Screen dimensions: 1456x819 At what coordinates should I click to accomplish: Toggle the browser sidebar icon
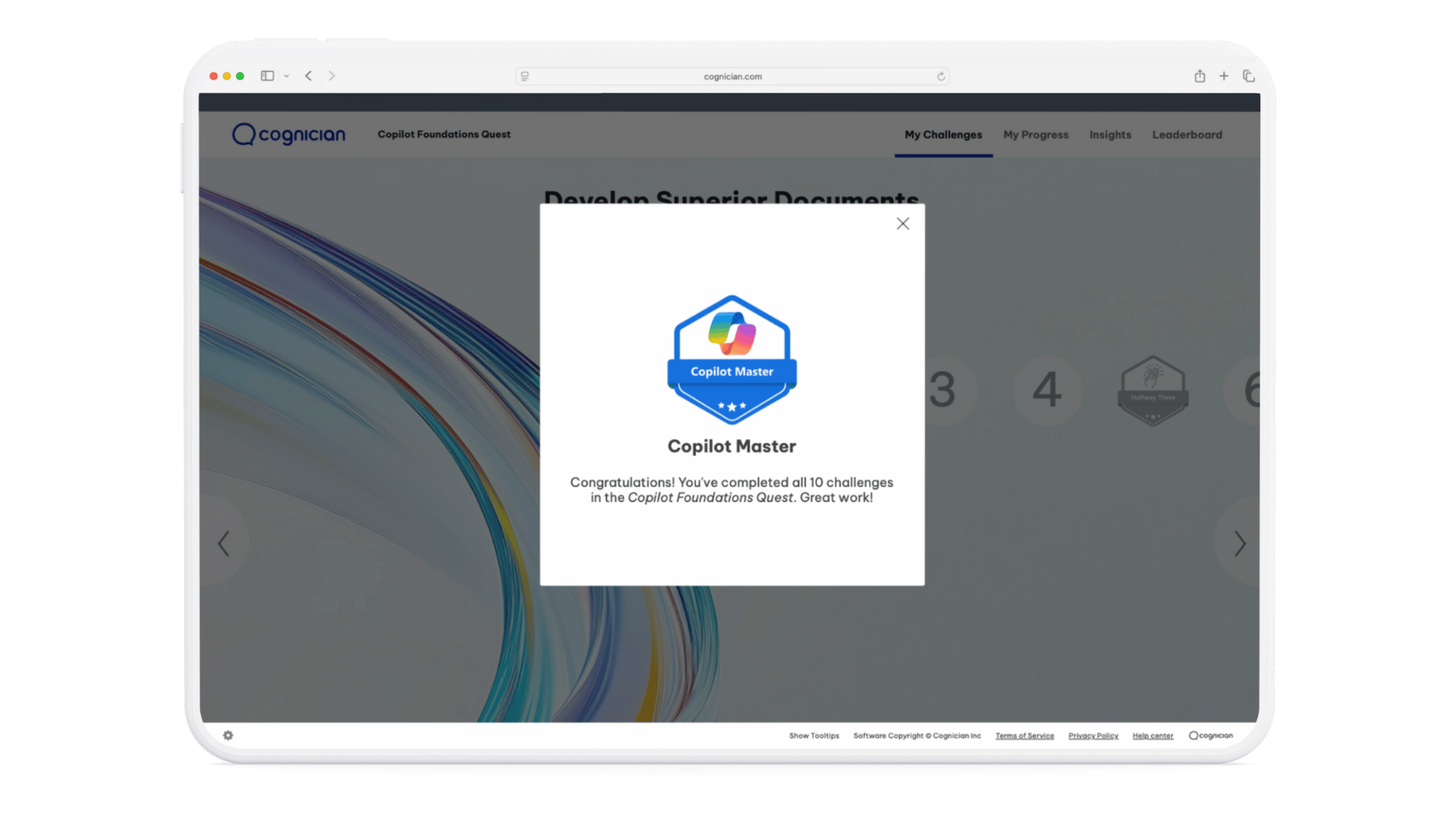pyautogui.click(x=267, y=76)
